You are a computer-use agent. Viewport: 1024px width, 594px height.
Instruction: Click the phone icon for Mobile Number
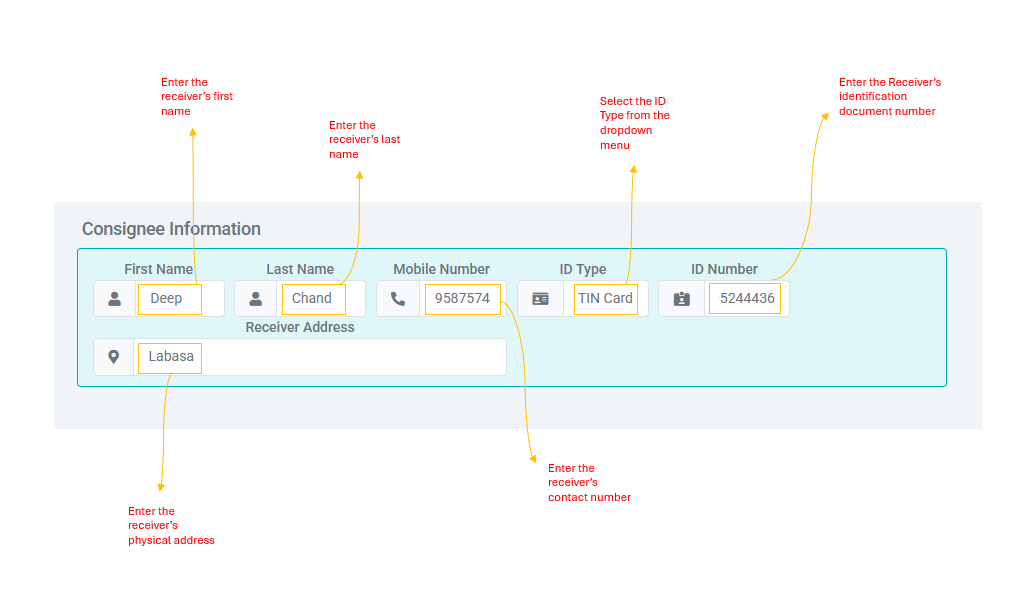[x=398, y=299]
